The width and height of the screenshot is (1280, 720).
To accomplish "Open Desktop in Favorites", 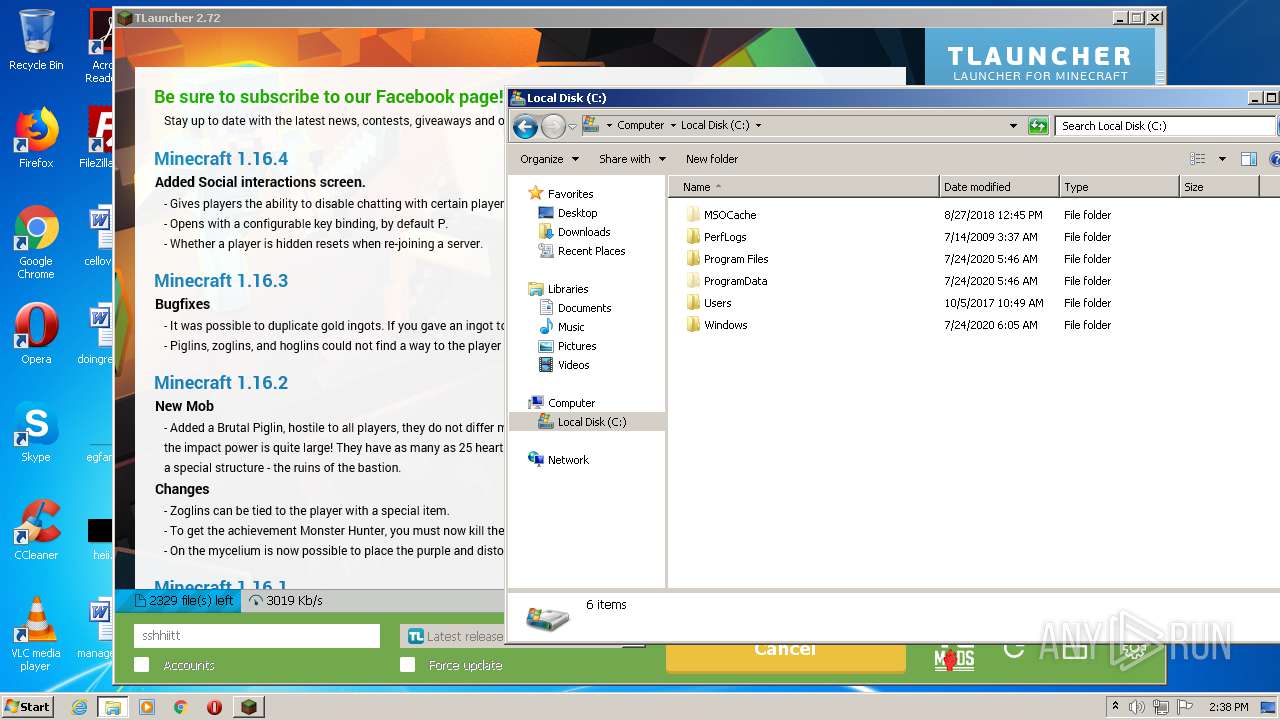I will tap(577, 213).
